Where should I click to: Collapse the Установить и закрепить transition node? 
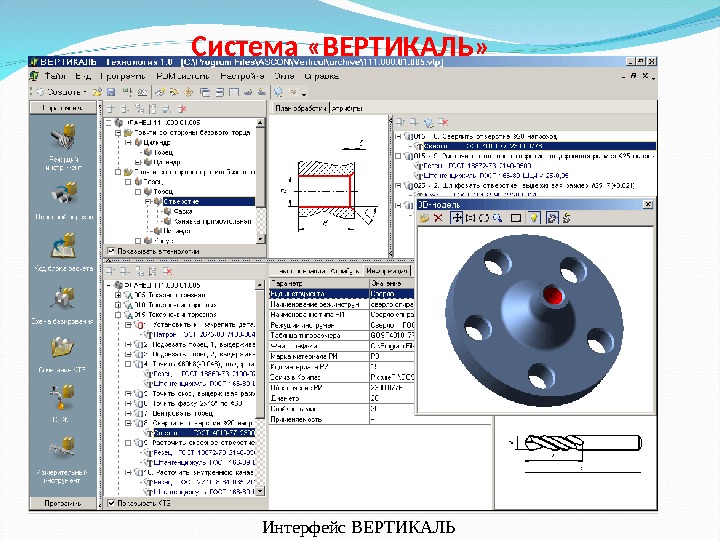pyautogui.click(x=128, y=325)
